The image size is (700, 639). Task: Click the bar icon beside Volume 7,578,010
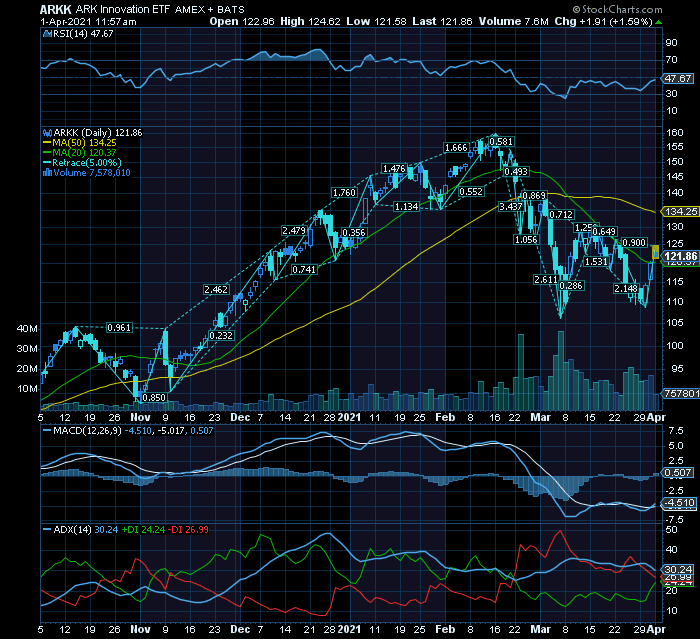(x=47, y=173)
